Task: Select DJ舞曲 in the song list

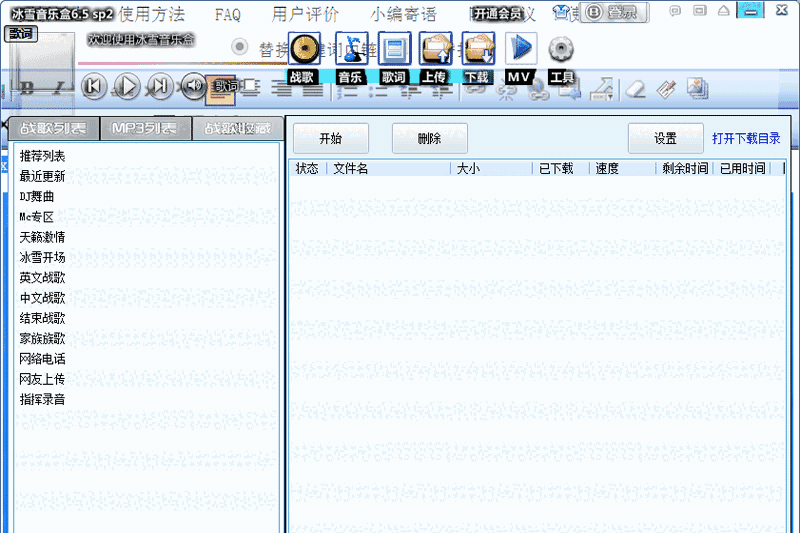Action: click(37, 197)
